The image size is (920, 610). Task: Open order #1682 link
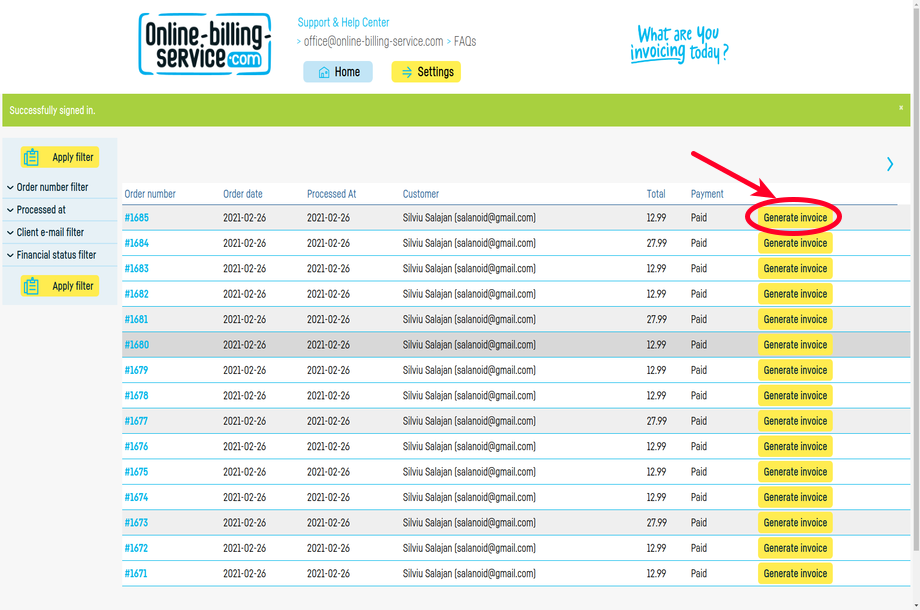pyautogui.click(x=137, y=294)
